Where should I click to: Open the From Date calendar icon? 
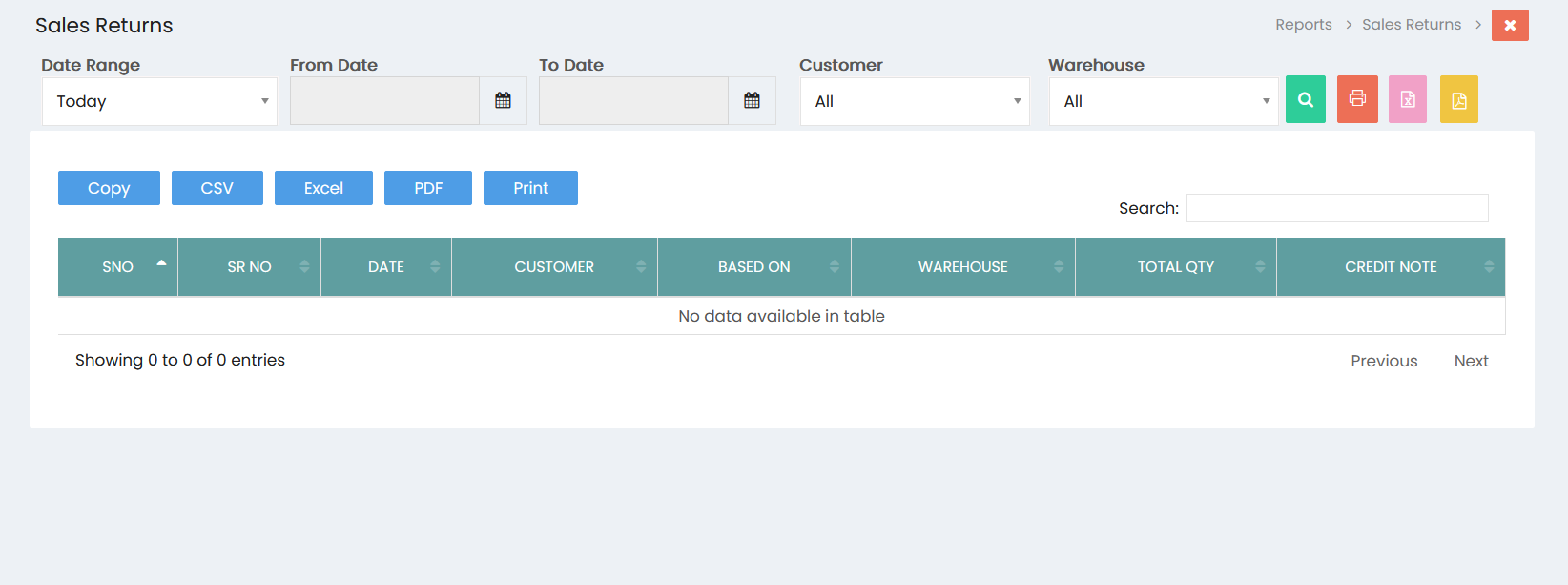pos(503,100)
